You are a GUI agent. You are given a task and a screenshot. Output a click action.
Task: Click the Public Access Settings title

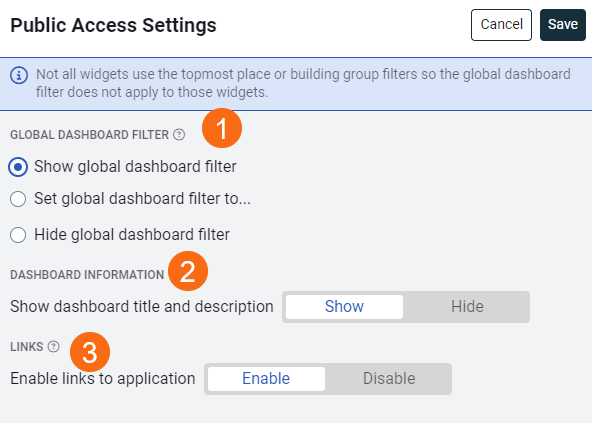click(x=113, y=25)
